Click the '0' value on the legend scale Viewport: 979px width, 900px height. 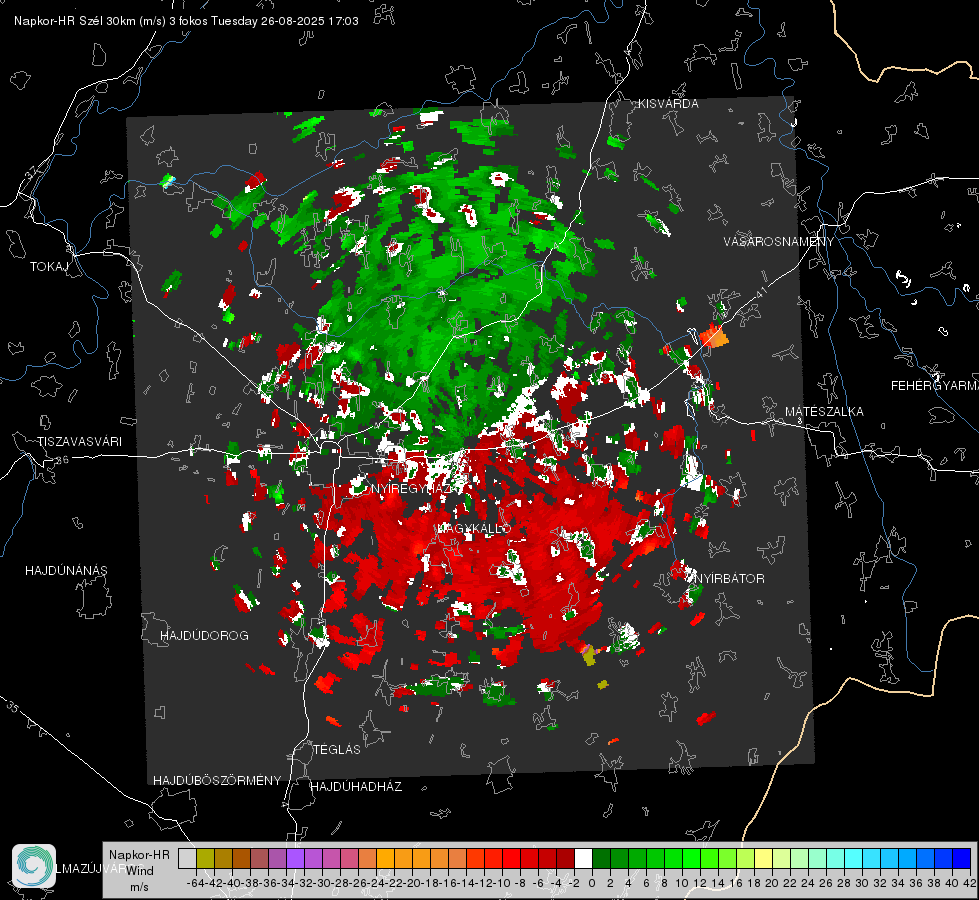(592, 883)
